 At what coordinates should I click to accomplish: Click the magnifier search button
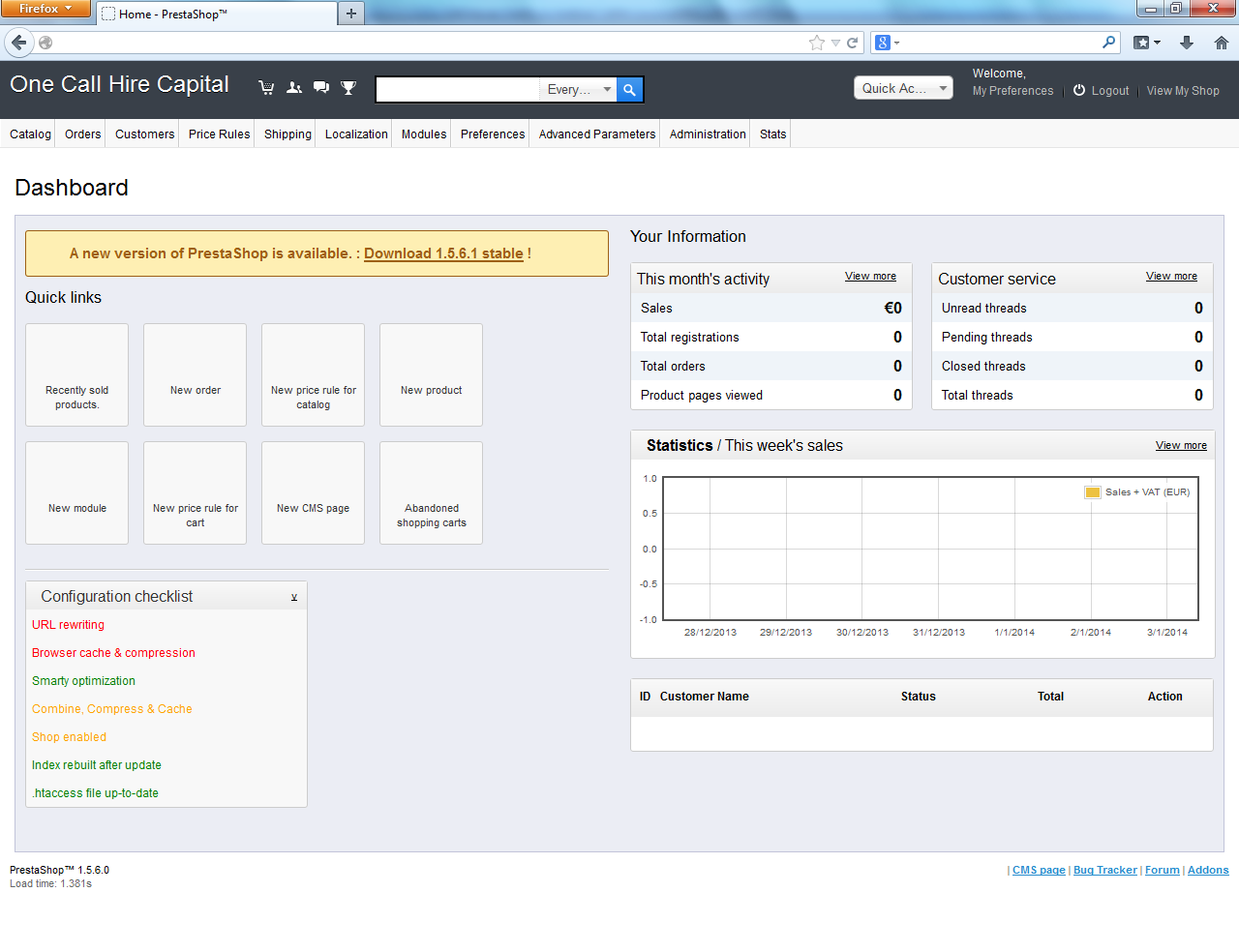point(629,90)
